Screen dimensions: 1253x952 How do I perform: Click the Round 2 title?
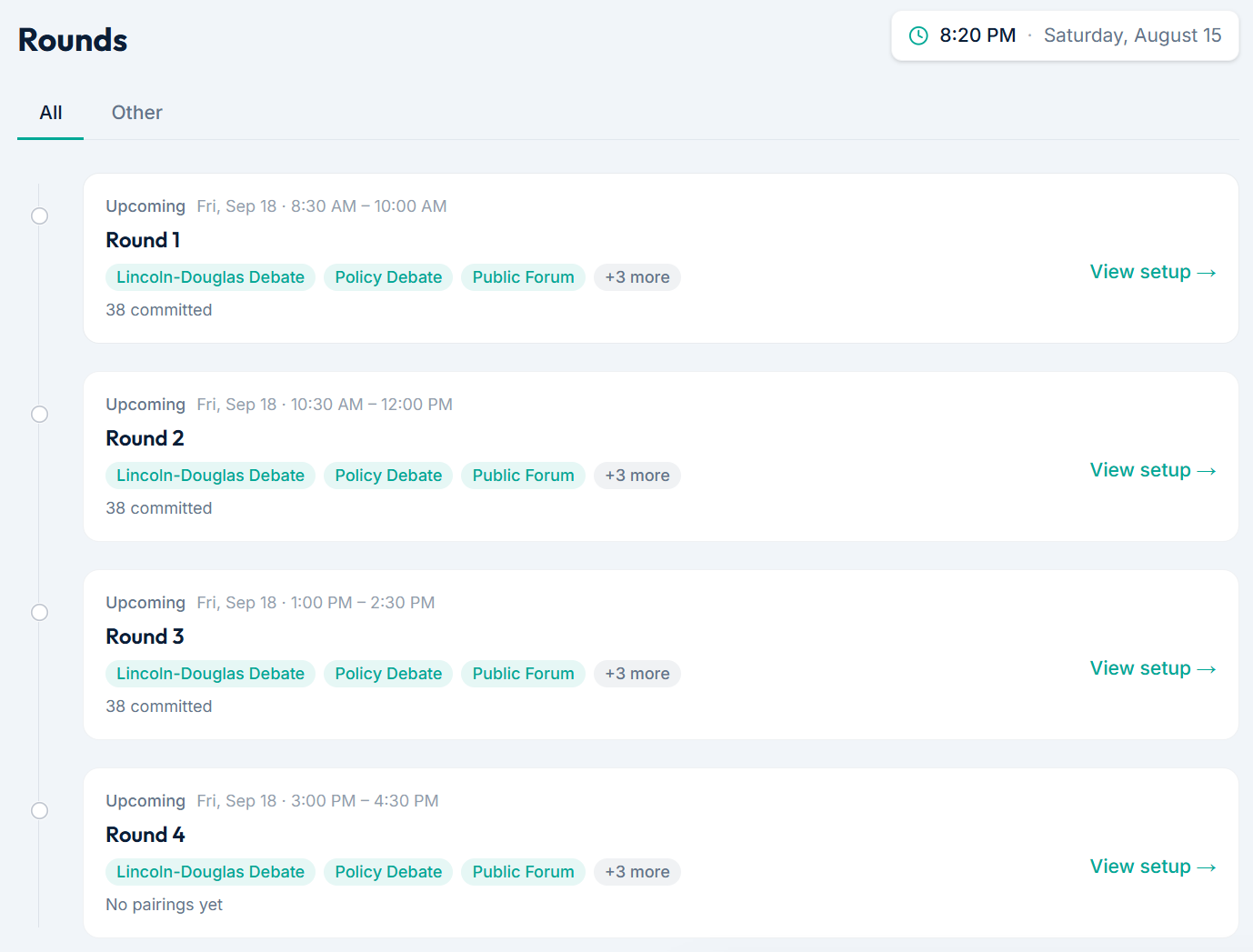pos(145,438)
